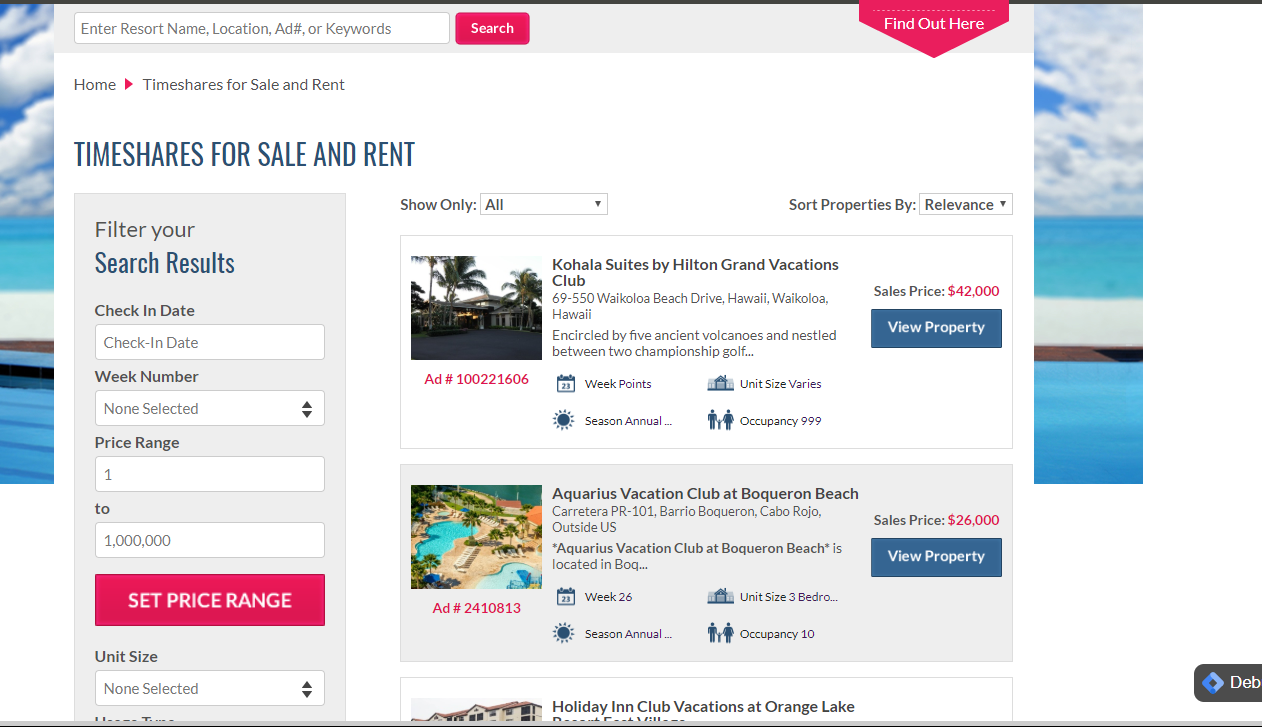Image resolution: width=1262 pixels, height=727 pixels.
Task: Click the minimum price field showing 1
Action: click(210, 474)
